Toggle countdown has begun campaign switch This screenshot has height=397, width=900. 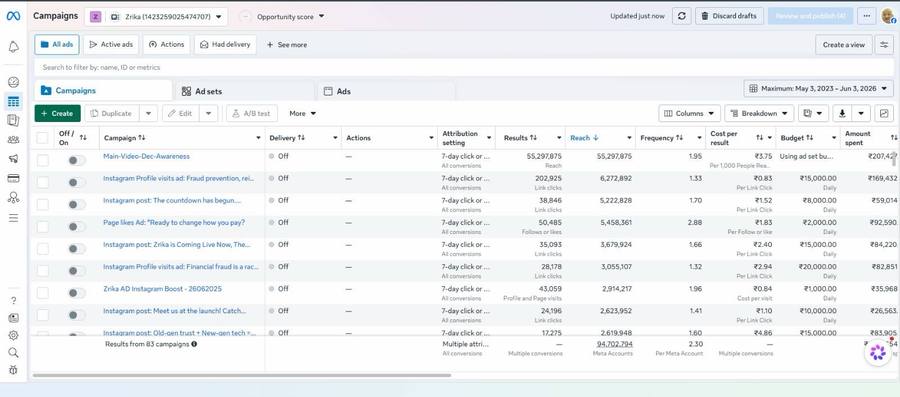(x=76, y=205)
